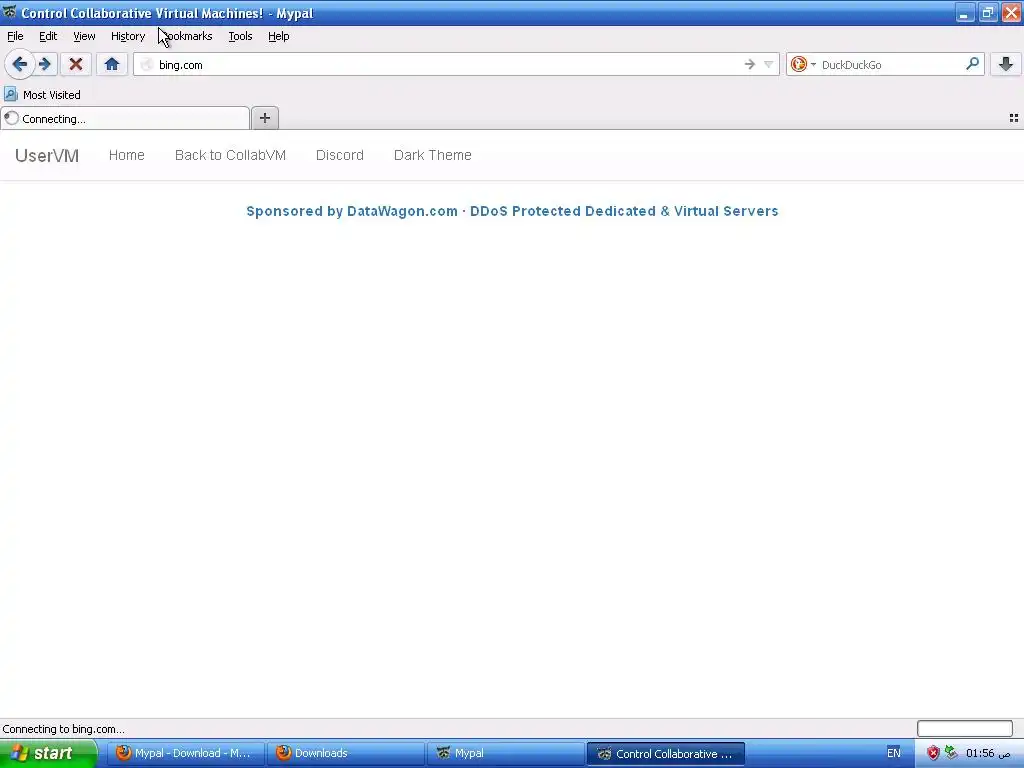1024x768 pixels.
Task: Open the History menu
Action: [128, 36]
